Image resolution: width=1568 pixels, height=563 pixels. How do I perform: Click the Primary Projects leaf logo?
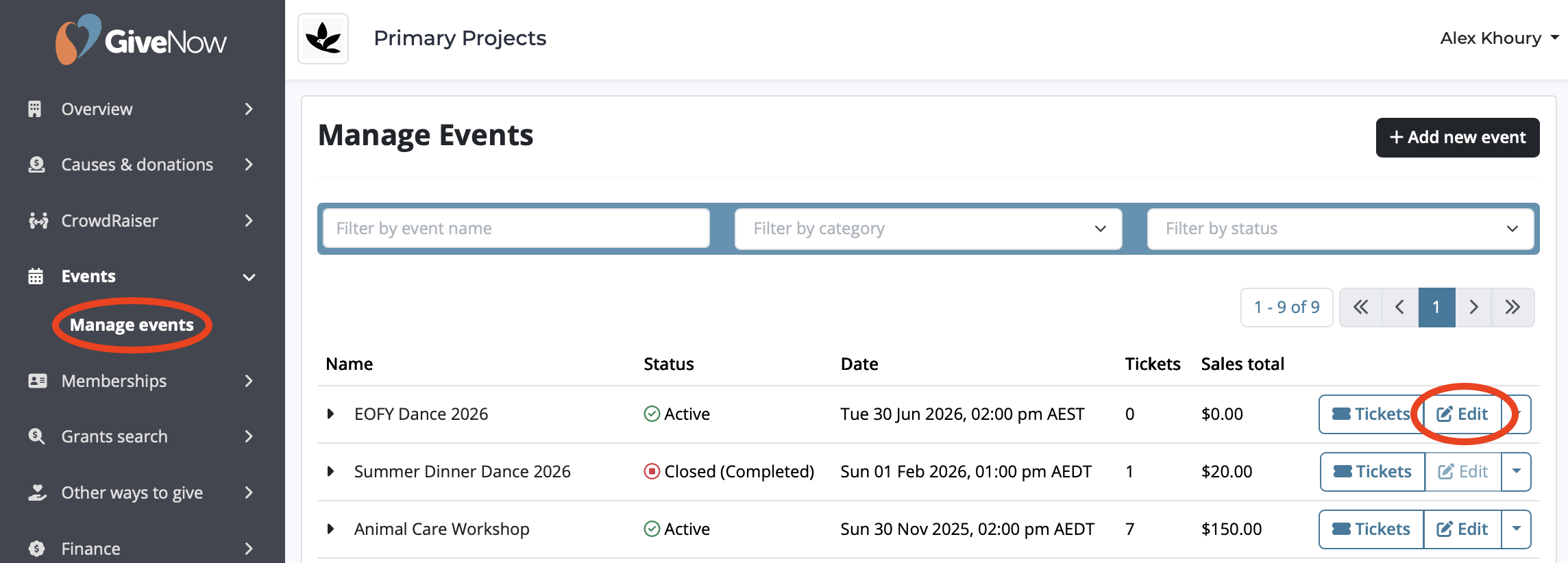click(x=323, y=38)
